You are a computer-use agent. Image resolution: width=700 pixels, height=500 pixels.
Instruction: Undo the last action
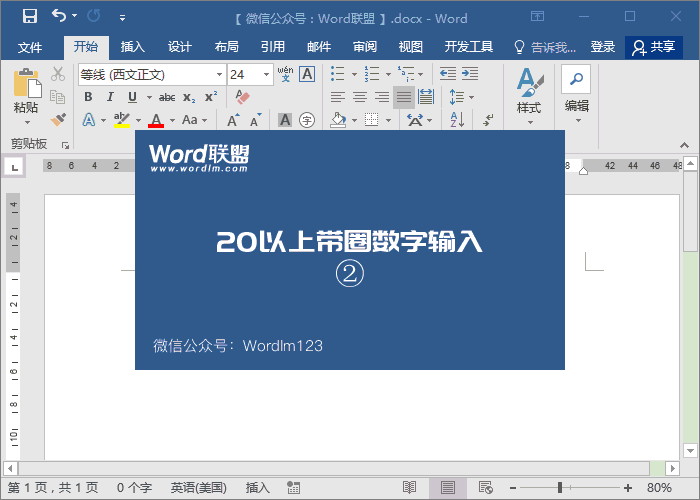58,16
